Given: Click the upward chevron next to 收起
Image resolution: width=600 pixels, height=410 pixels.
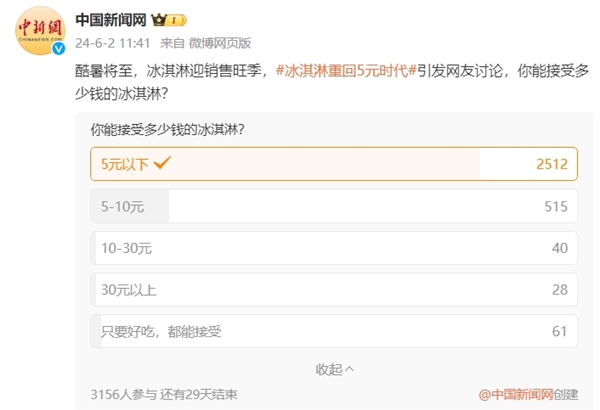Looking at the screenshot, I should point(349,369).
